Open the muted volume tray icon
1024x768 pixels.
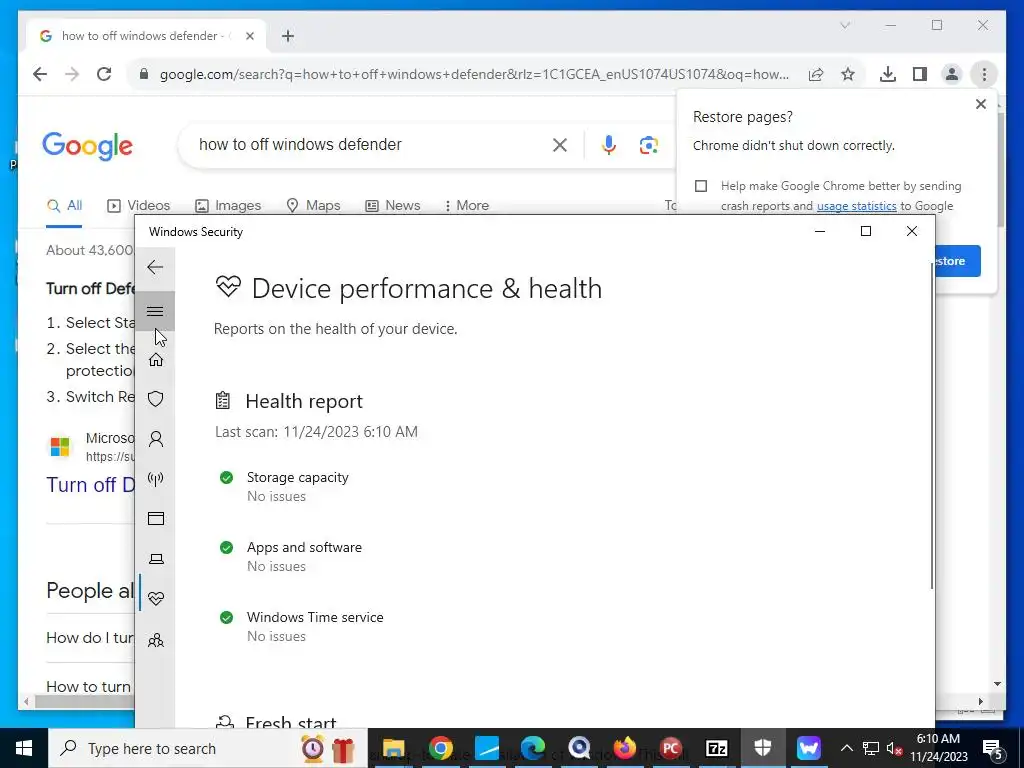click(894, 748)
